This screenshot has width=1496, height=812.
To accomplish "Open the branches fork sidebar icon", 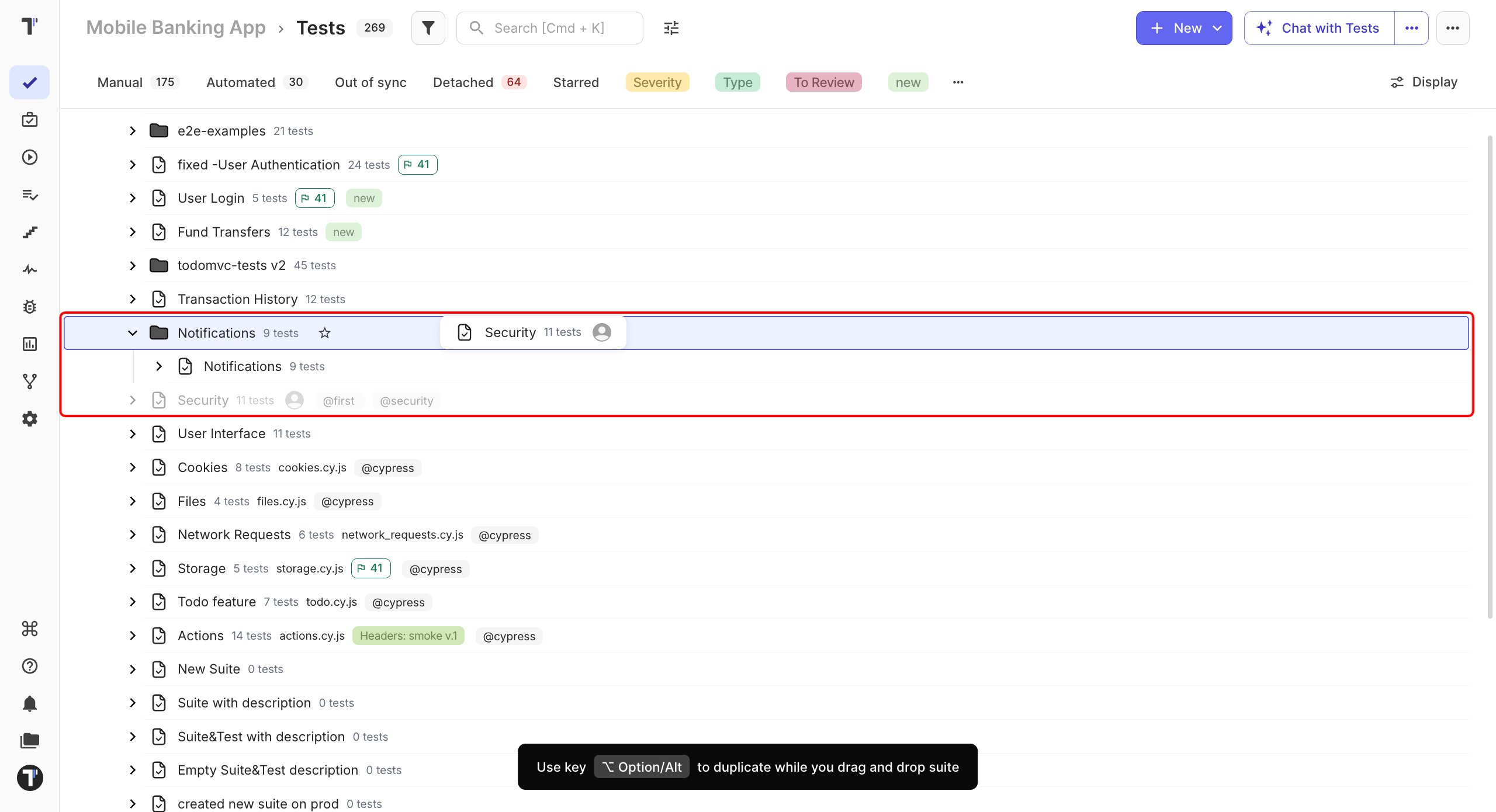I will point(30,381).
